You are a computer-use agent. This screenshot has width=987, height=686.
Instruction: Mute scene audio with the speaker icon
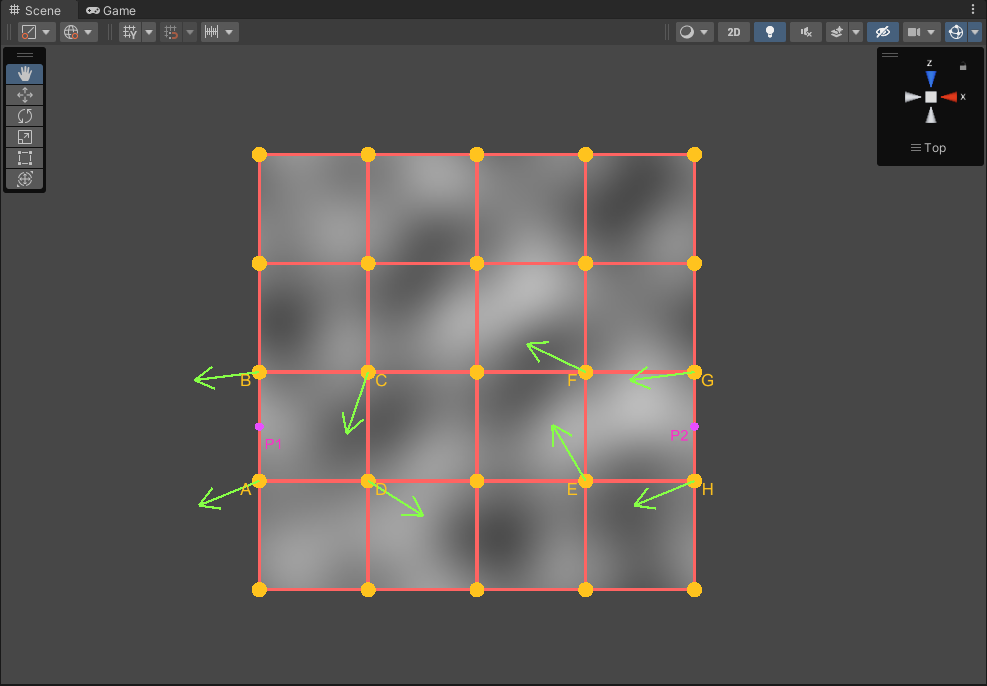(805, 31)
